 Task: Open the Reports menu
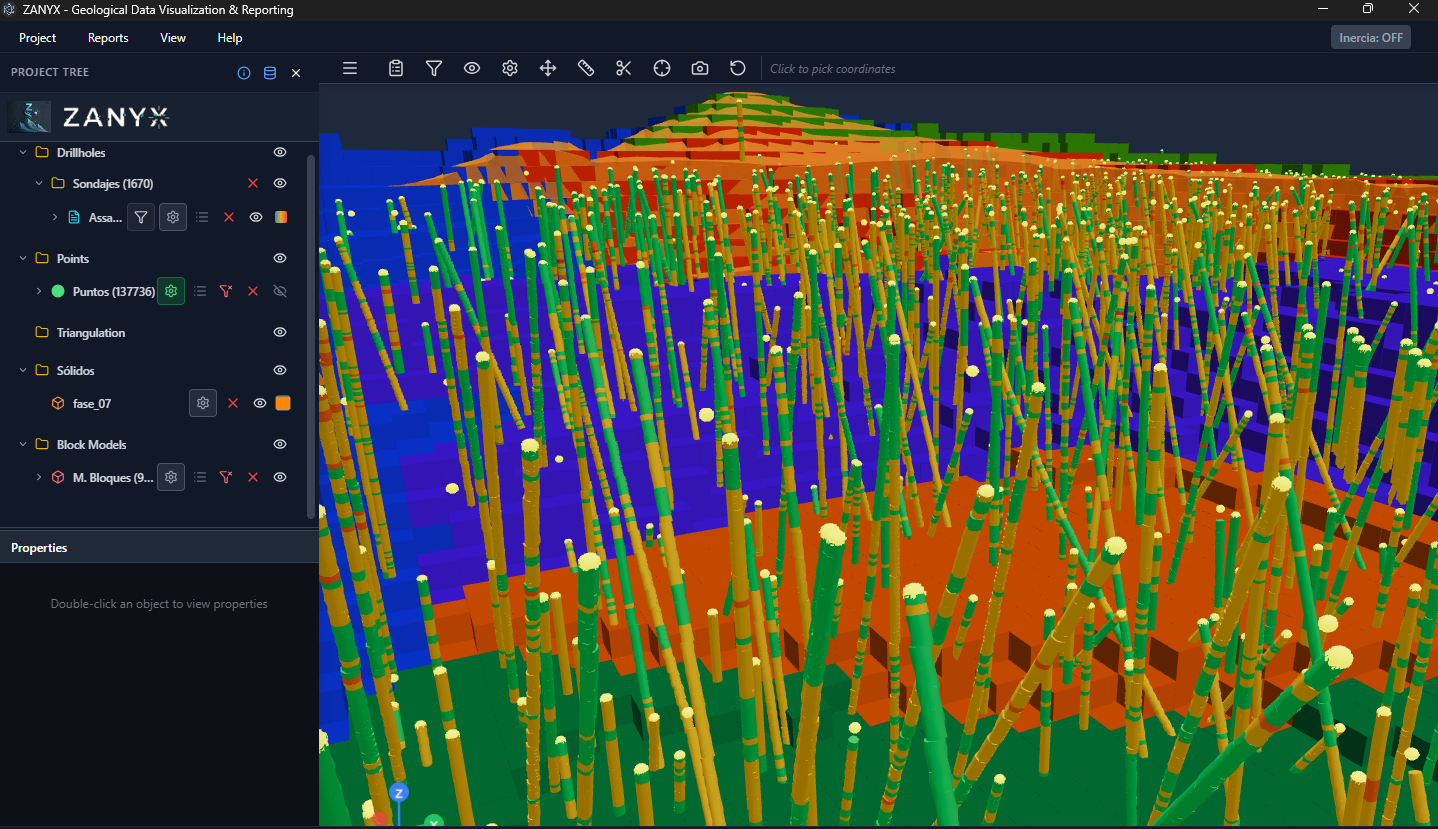click(107, 37)
